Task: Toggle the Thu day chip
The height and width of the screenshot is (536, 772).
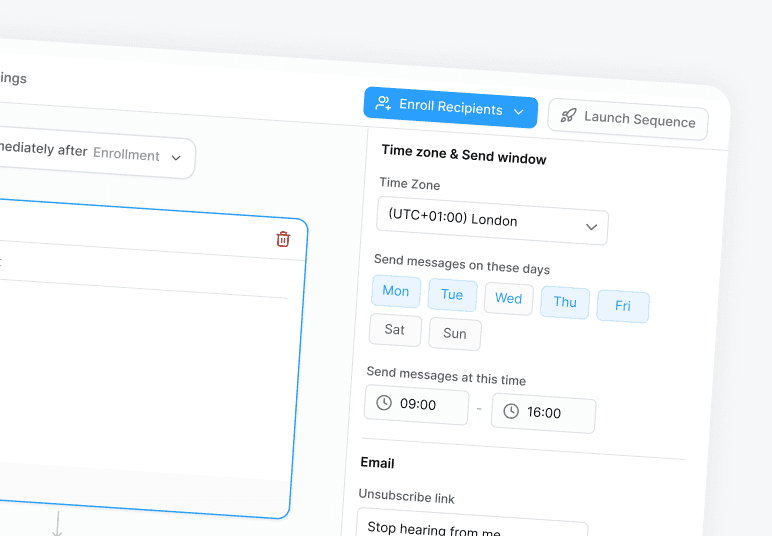Action: coord(565,302)
